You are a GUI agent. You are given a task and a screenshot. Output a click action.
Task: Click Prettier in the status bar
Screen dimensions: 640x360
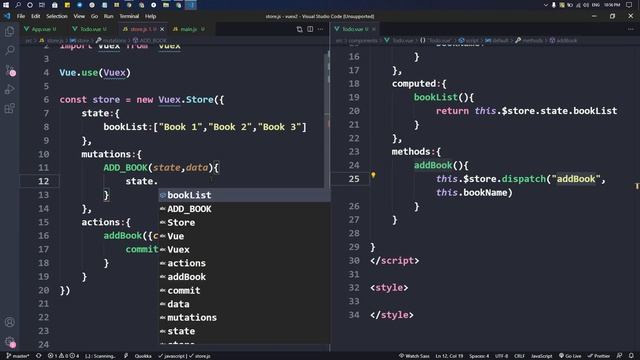tap(598, 356)
